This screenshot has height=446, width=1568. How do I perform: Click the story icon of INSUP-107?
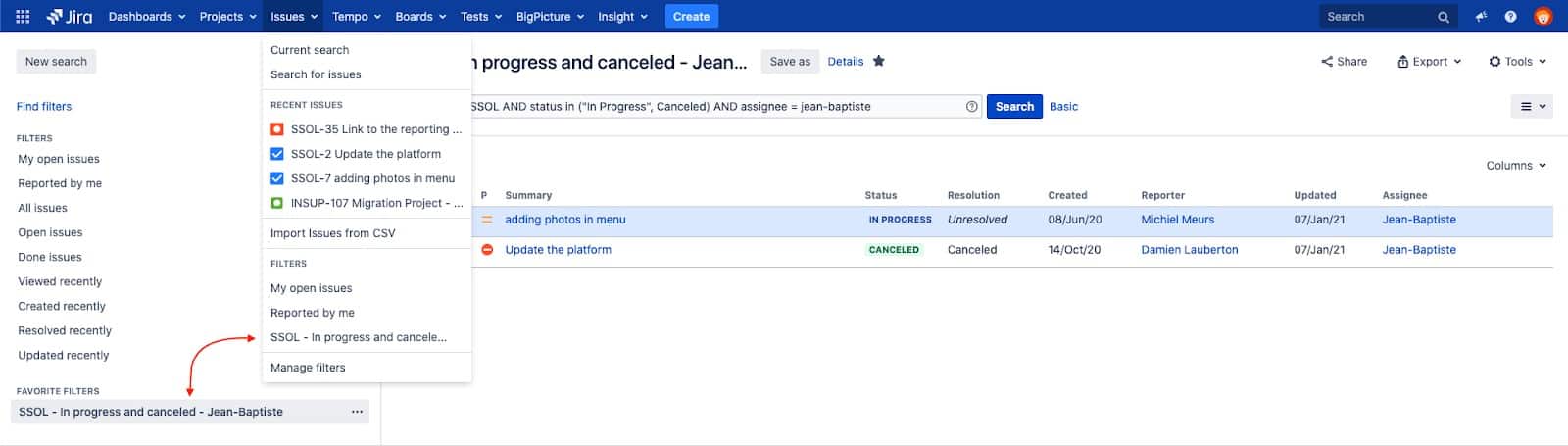[x=277, y=203]
